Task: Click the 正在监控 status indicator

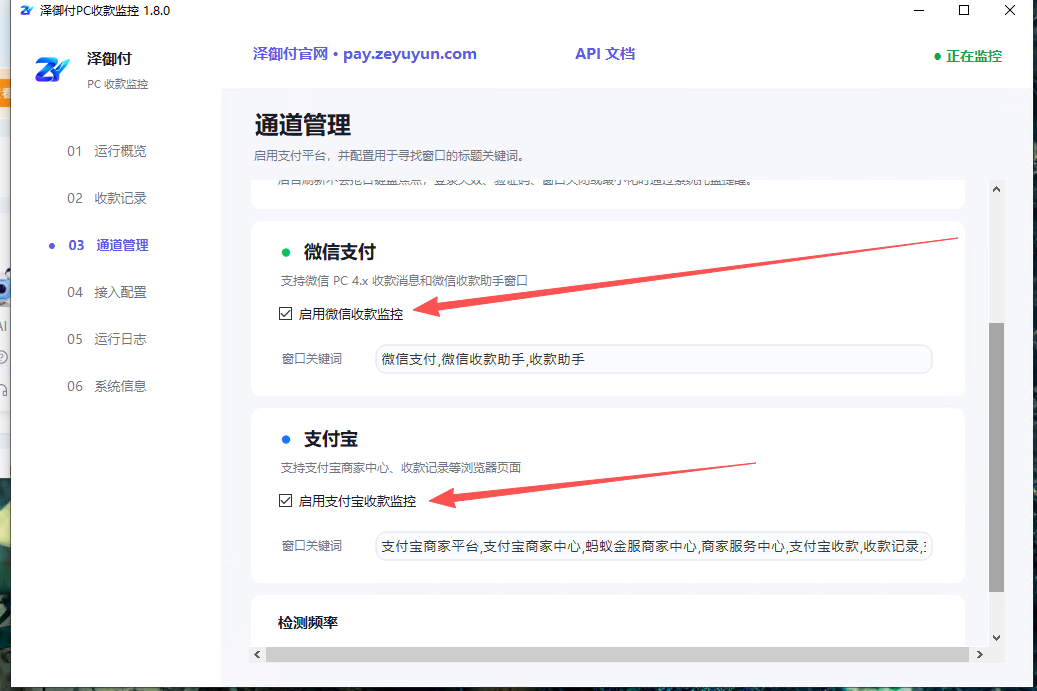Action: coord(968,56)
